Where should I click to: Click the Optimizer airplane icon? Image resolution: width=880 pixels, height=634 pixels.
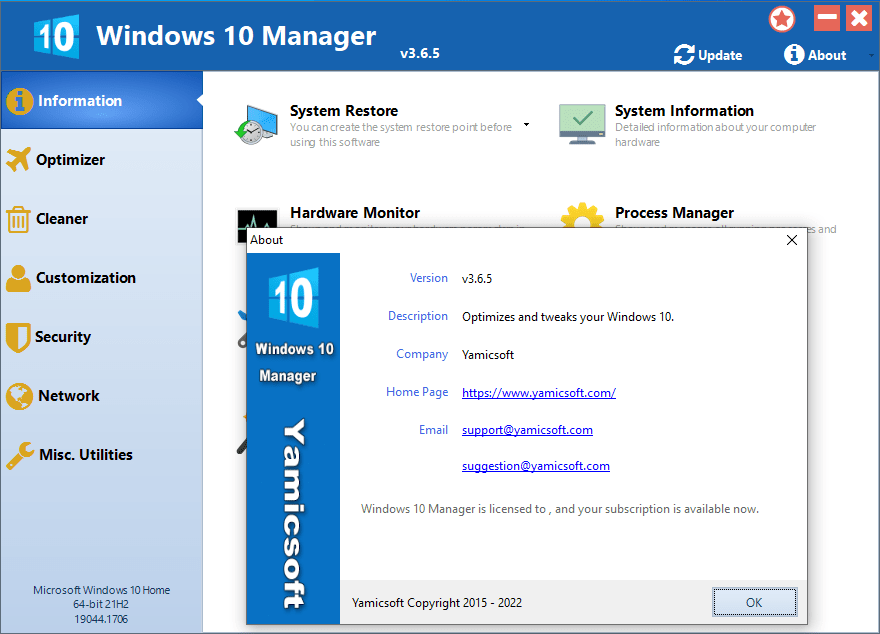19,159
